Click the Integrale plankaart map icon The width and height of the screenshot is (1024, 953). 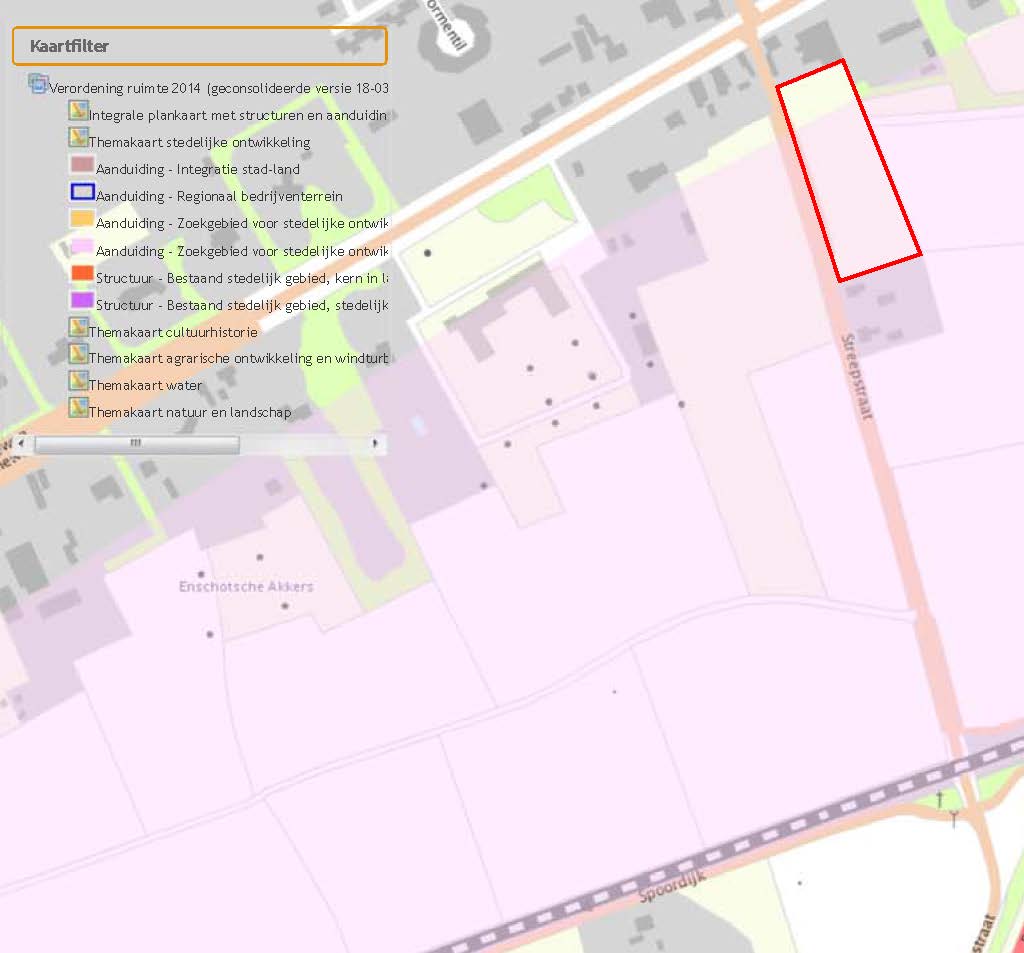point(78,110)
